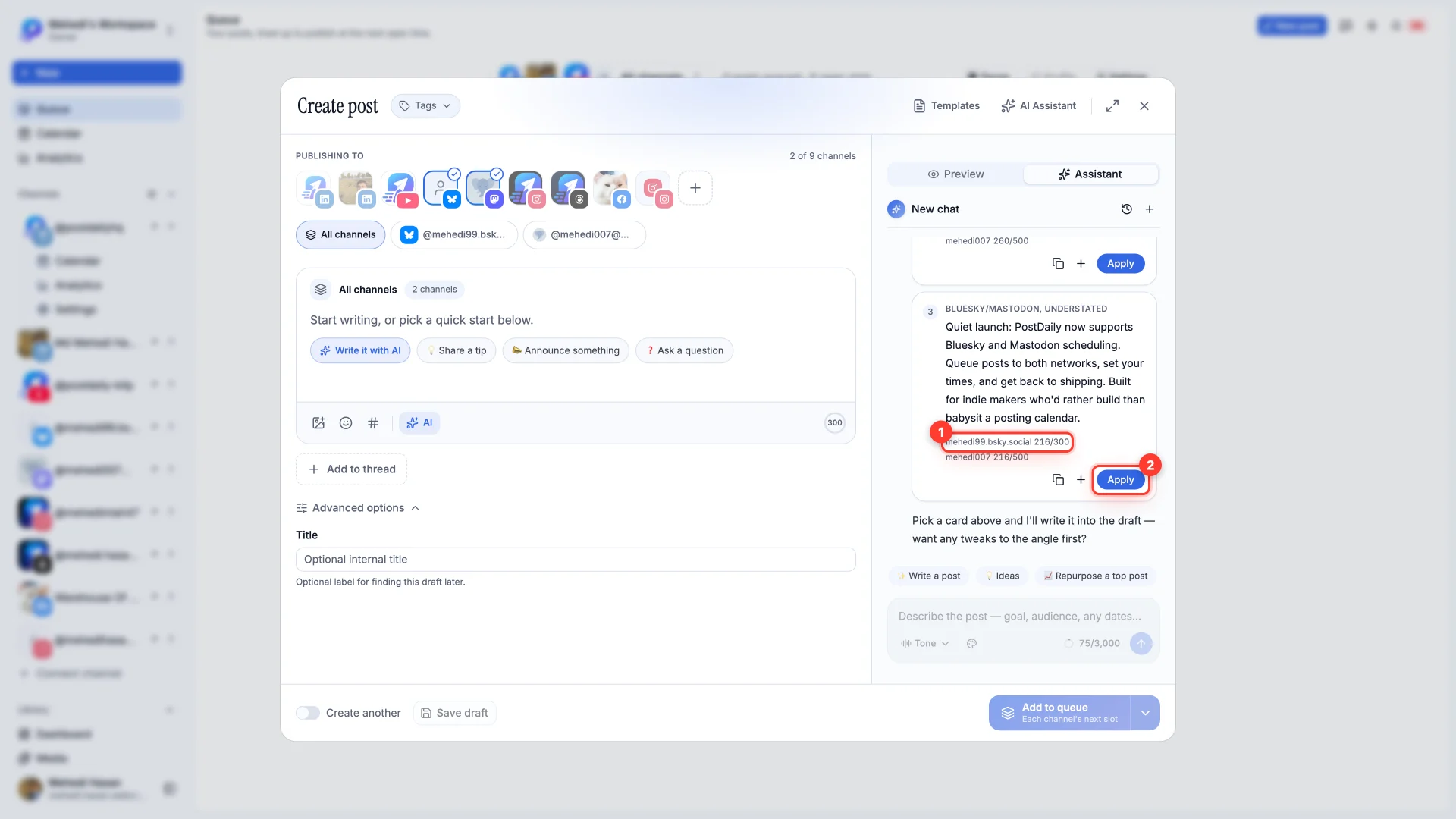Screen dimensions: 1456x819
Task: Click plus icon beside Apply in card 3
Action: tap(1081, 480)
